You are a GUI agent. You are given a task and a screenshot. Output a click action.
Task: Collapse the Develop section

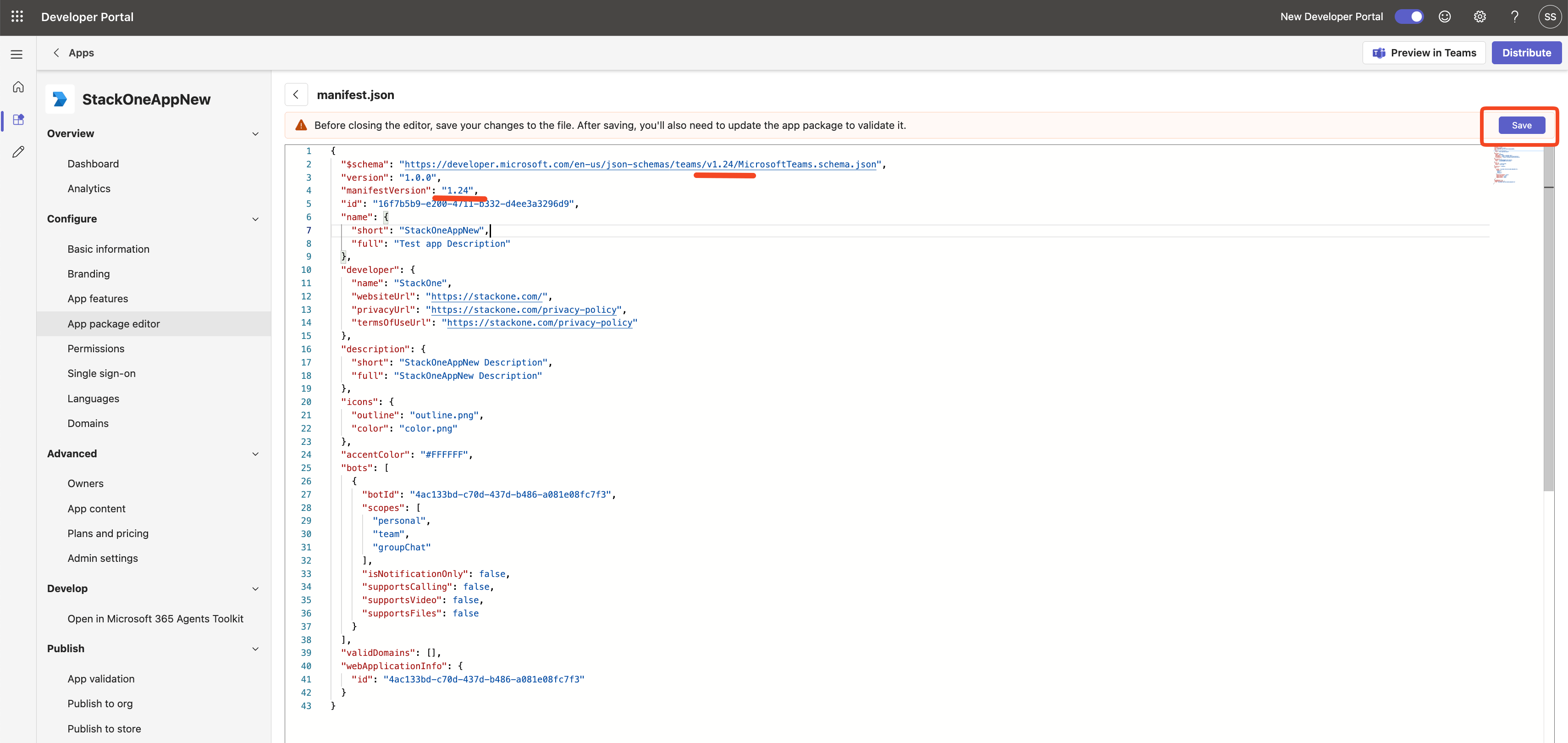[x=256, y=588]
